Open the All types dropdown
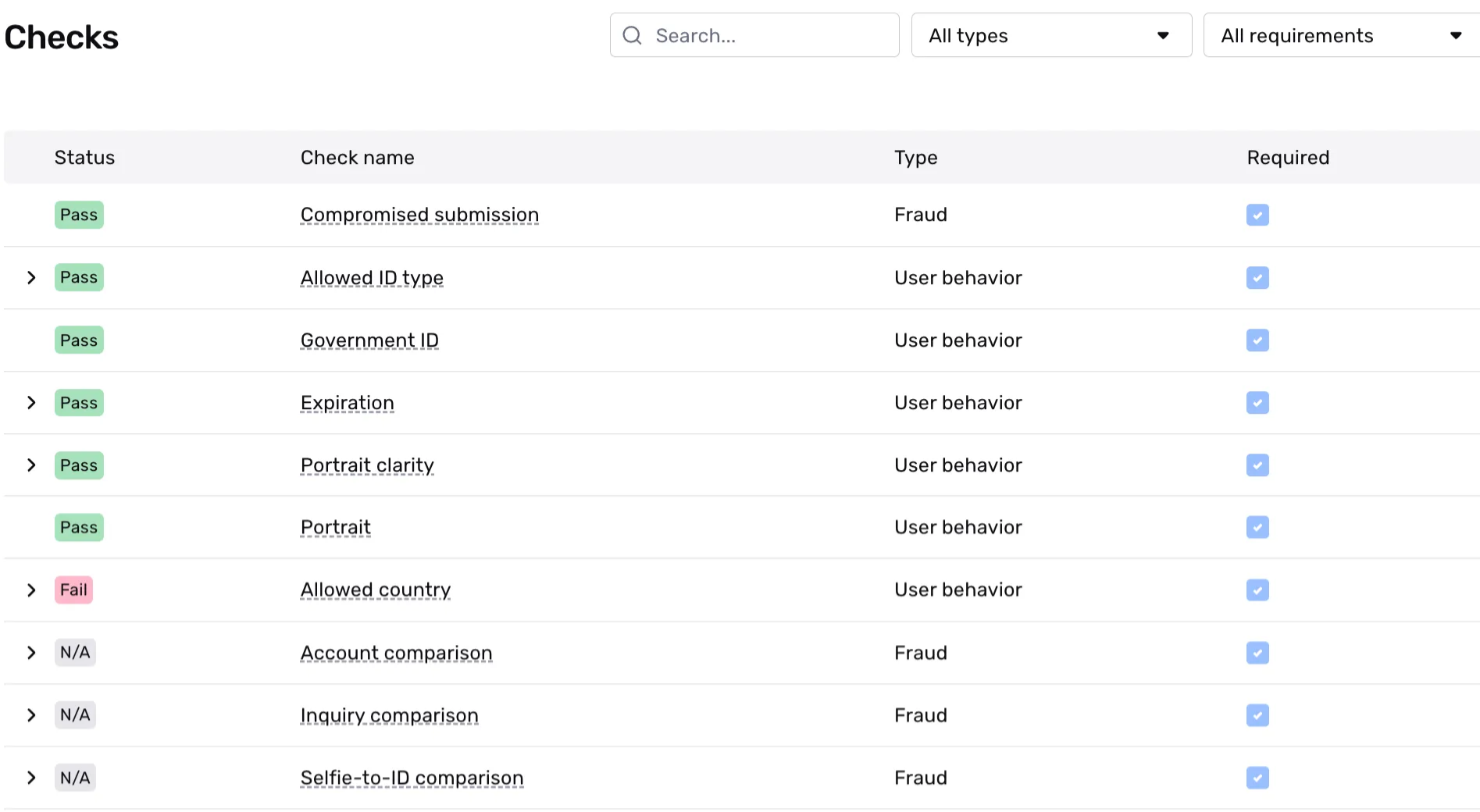 point(1050,35)
